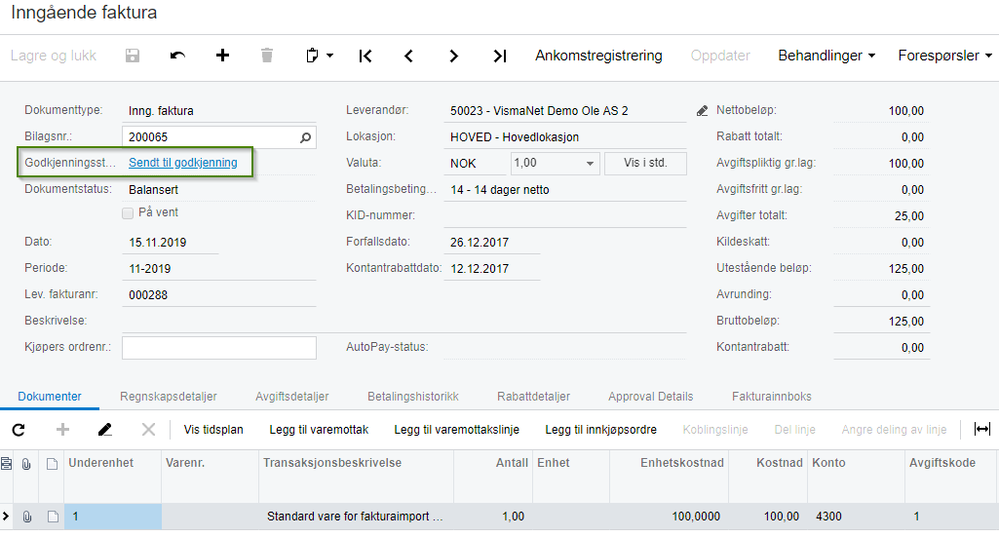Expand the Behandlinger menu

[826, 56]
